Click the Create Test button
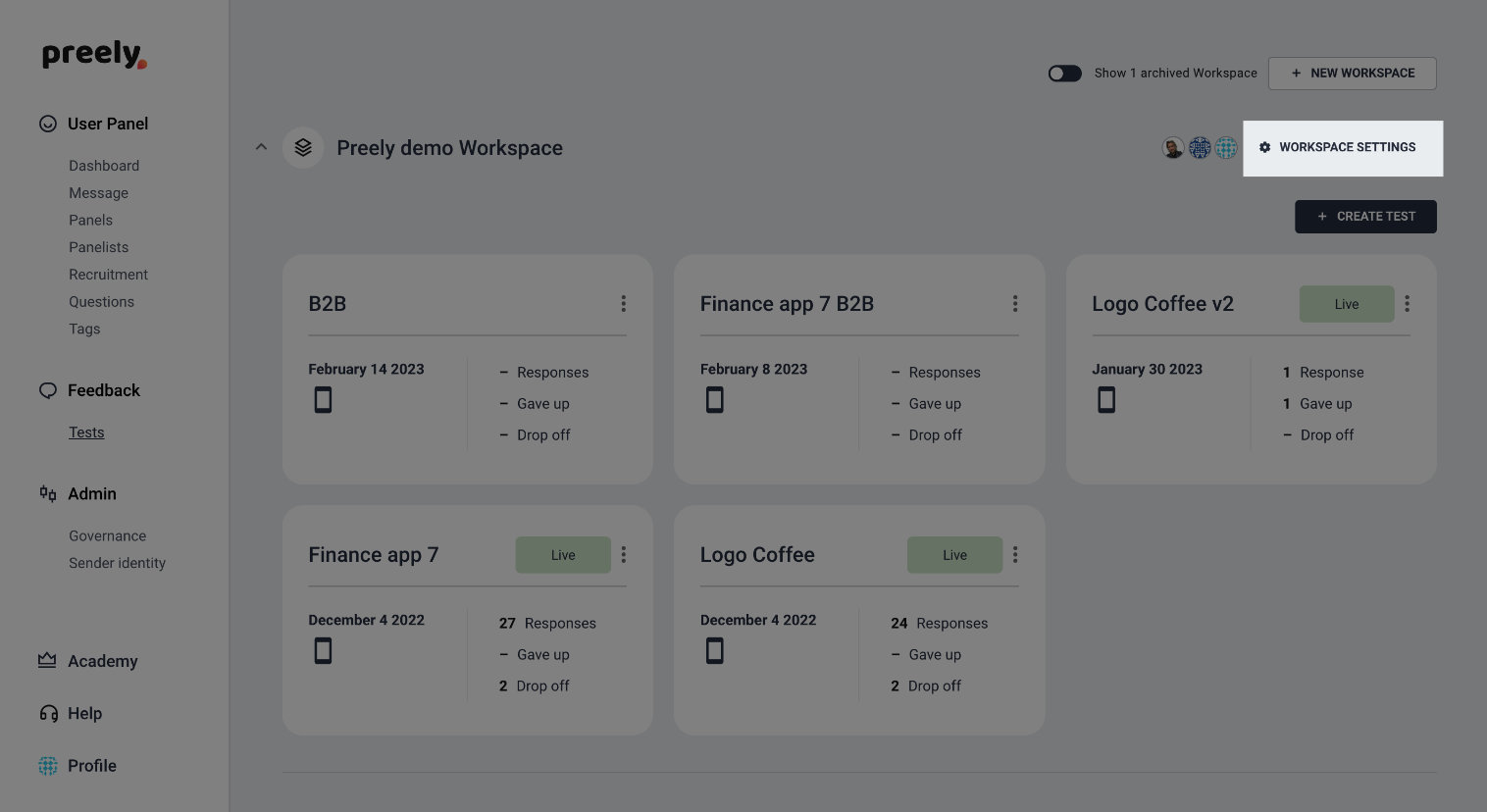Image resolution: width=1487 pixels, height=812 pixels. pyautogui.click(x=1365, y=217)
